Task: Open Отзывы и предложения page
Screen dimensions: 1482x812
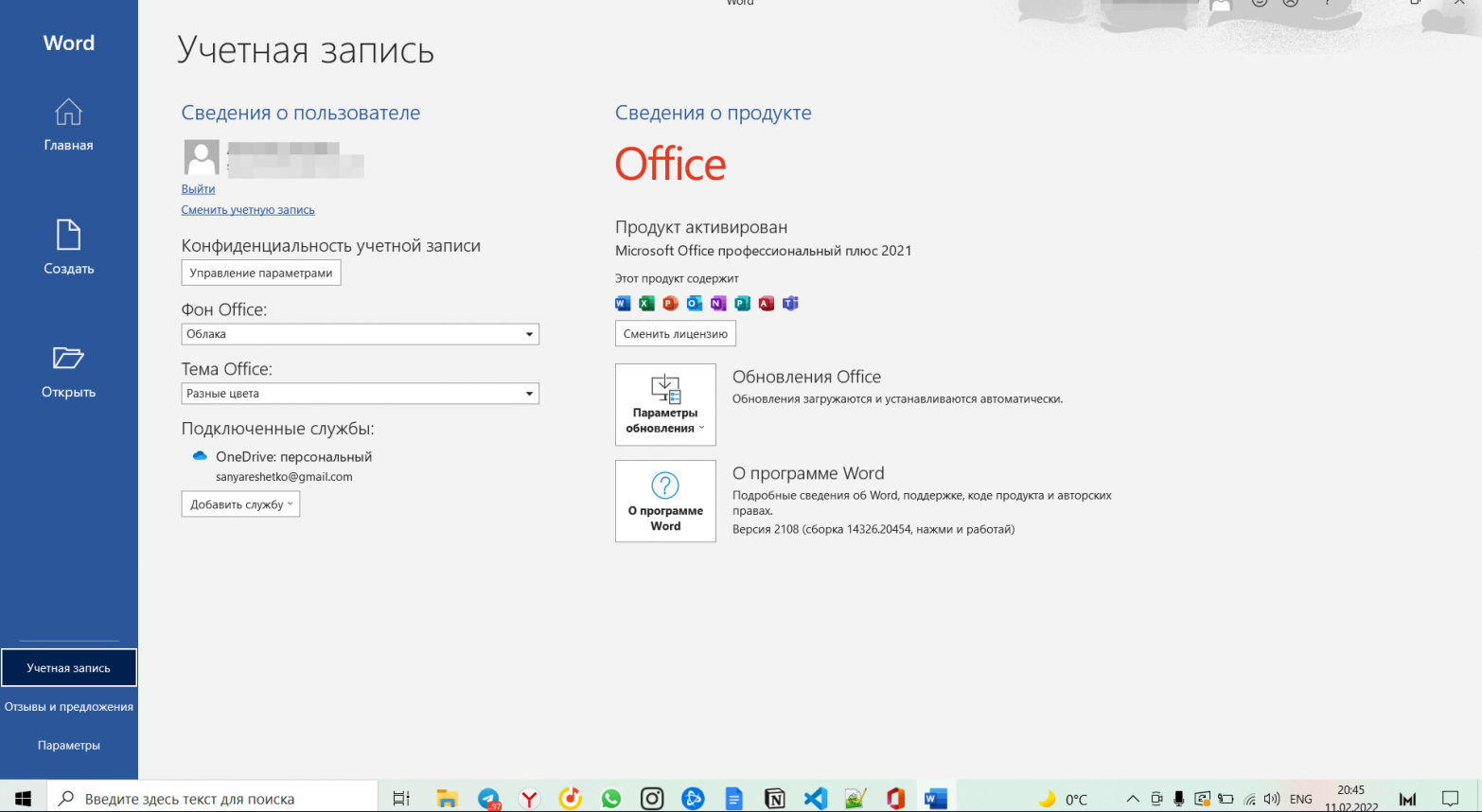Action: pyautogui.click(x=69, y=707)
